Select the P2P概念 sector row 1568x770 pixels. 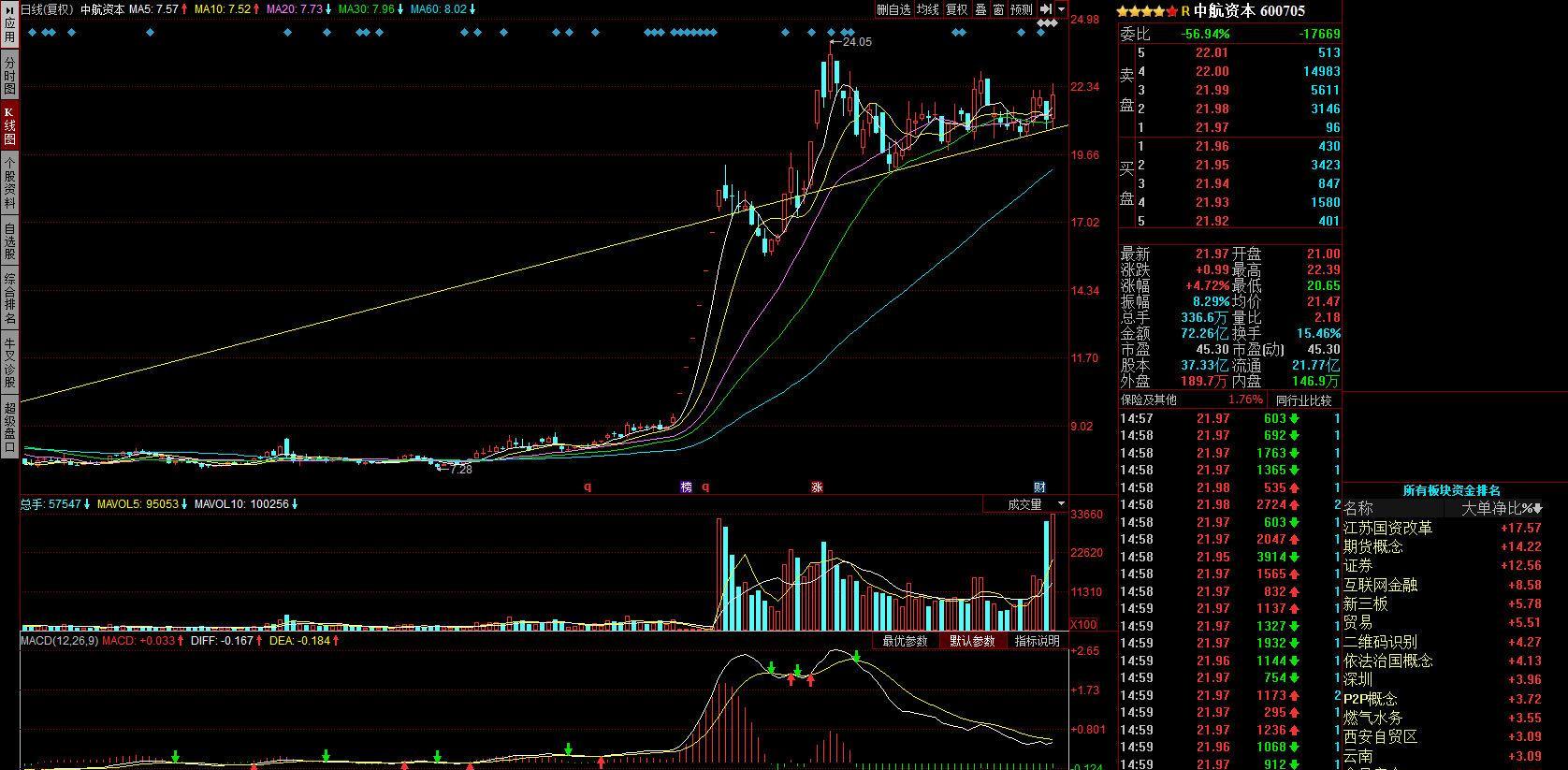1444,699
